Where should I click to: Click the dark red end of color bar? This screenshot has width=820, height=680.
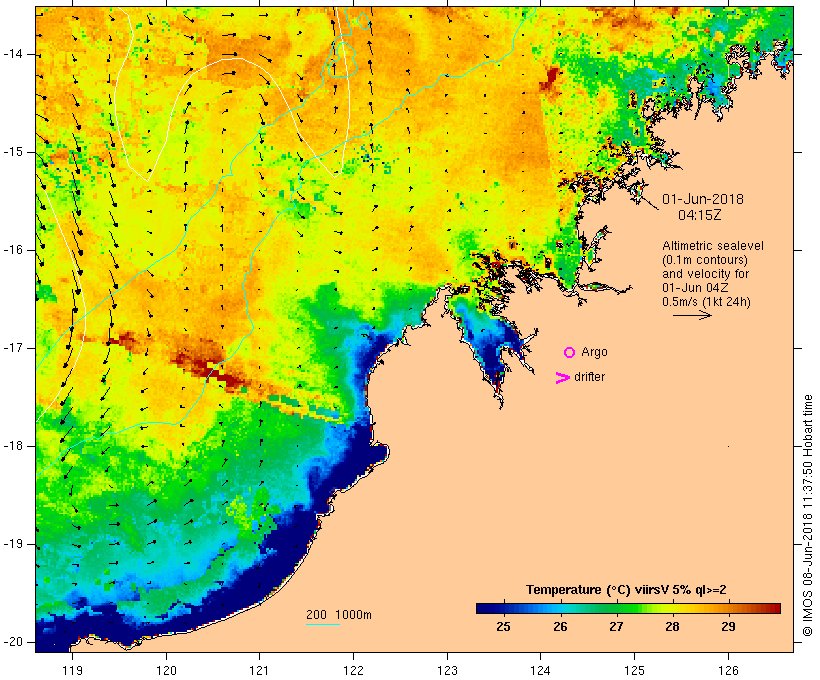point(775,608)
